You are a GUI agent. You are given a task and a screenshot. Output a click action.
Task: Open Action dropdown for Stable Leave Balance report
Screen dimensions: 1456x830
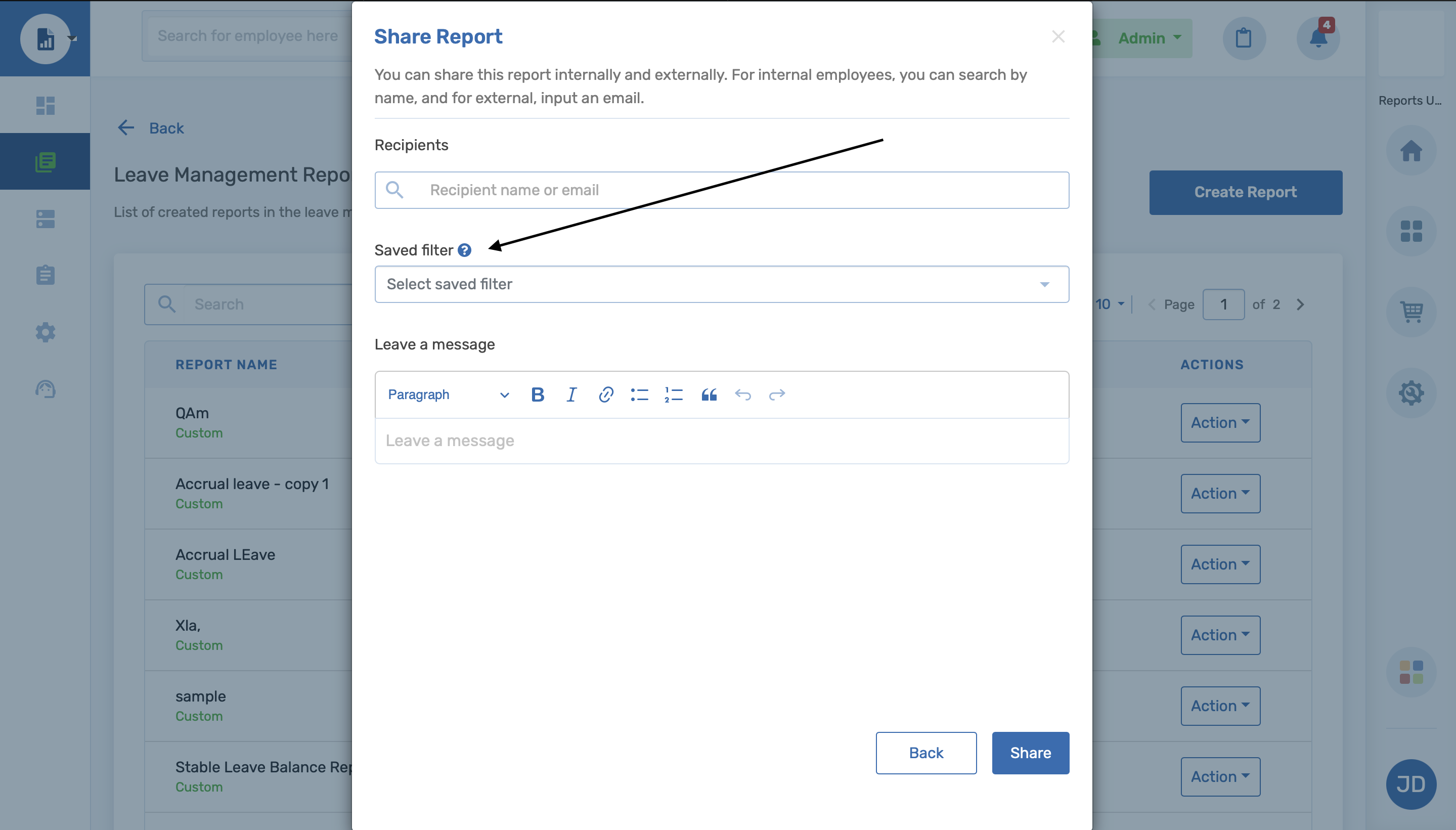1220,776
